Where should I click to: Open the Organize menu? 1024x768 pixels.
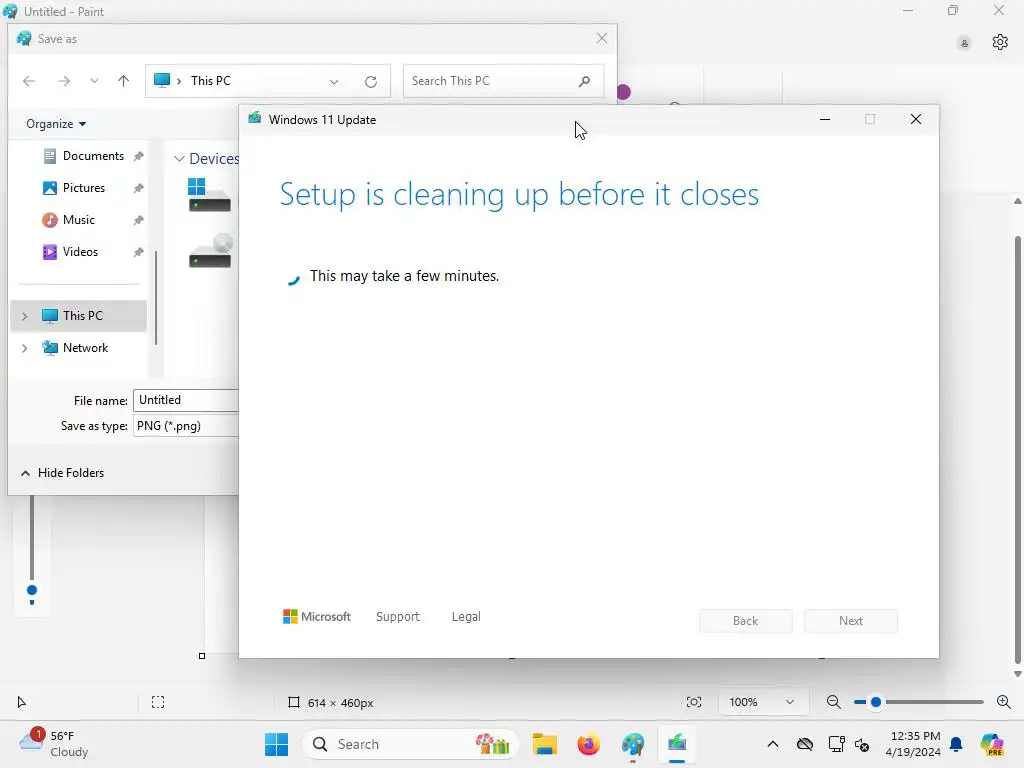point(56,123)
